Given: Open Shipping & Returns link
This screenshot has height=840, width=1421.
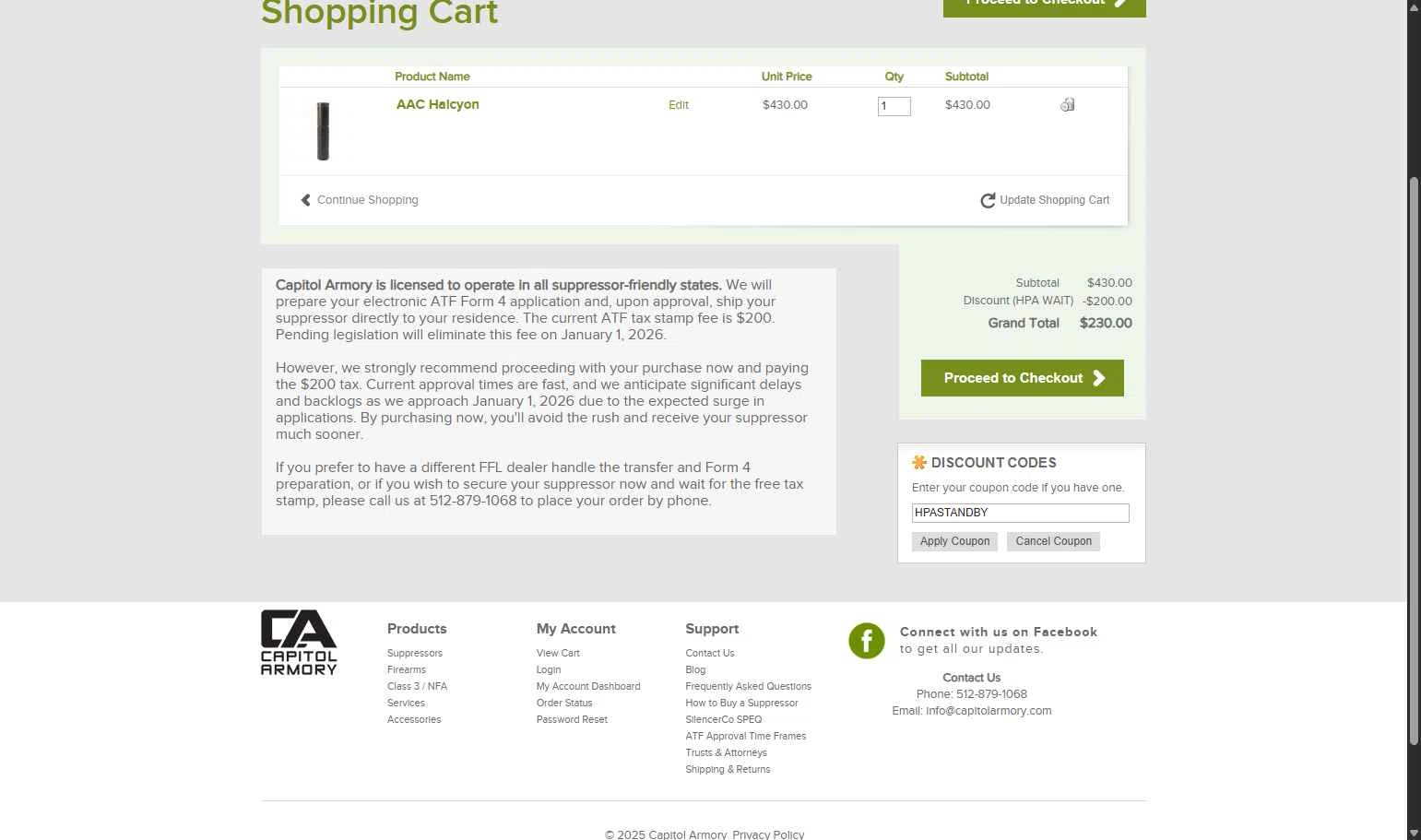Looking at the screenshot, I should (x=728, y=769).
